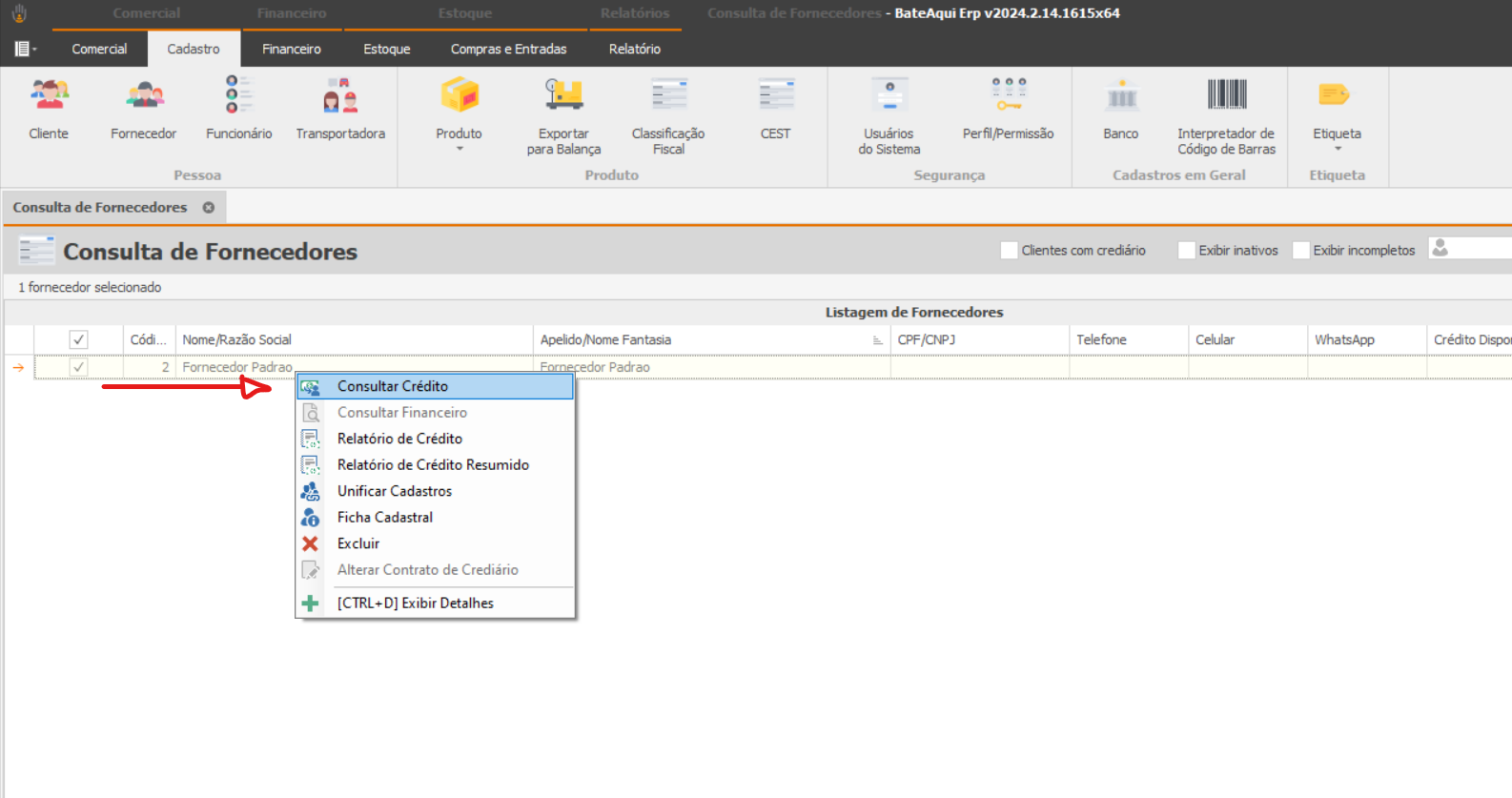Toggle Exibir inativos checkbox
This screenshot has width=1512, height=798.
[x=1186, y=250]
